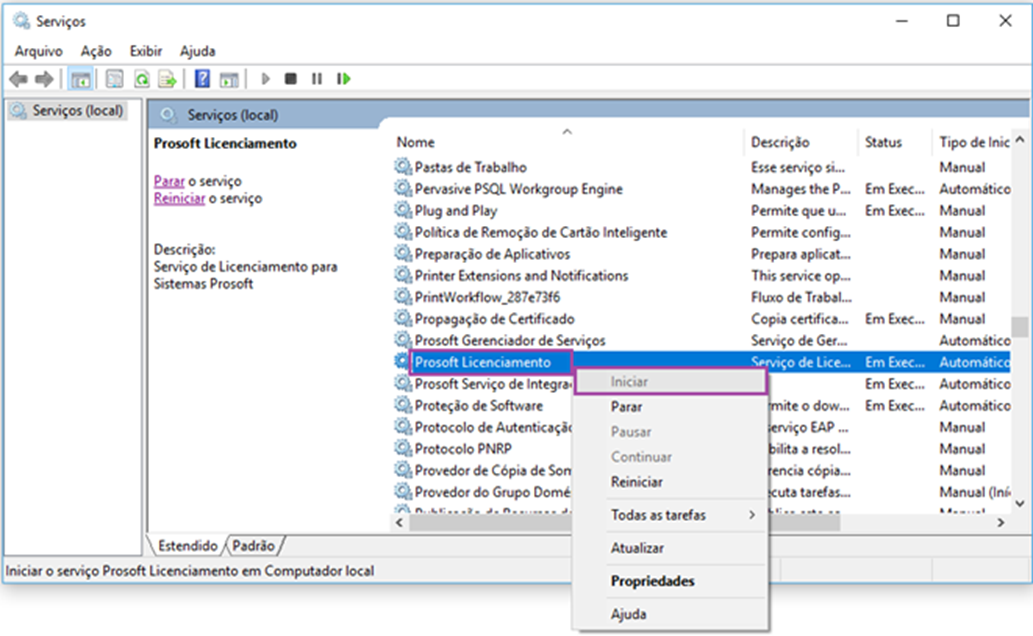The height and width of the screenshot is (636, 1033).
Task: Click the Back arrow toolbar icon
Action: point(18,80)
